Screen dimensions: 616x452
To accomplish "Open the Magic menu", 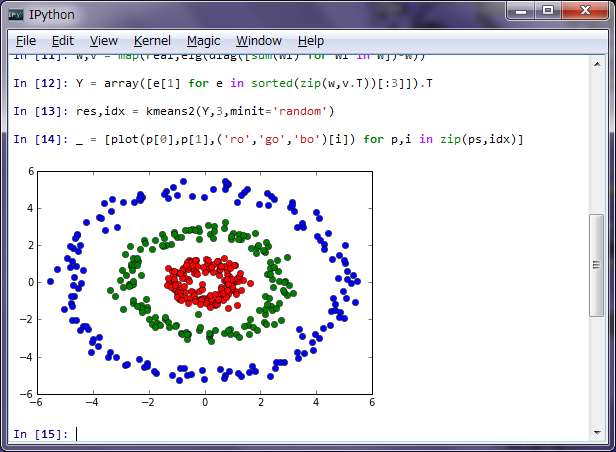I will click(204, 41).
